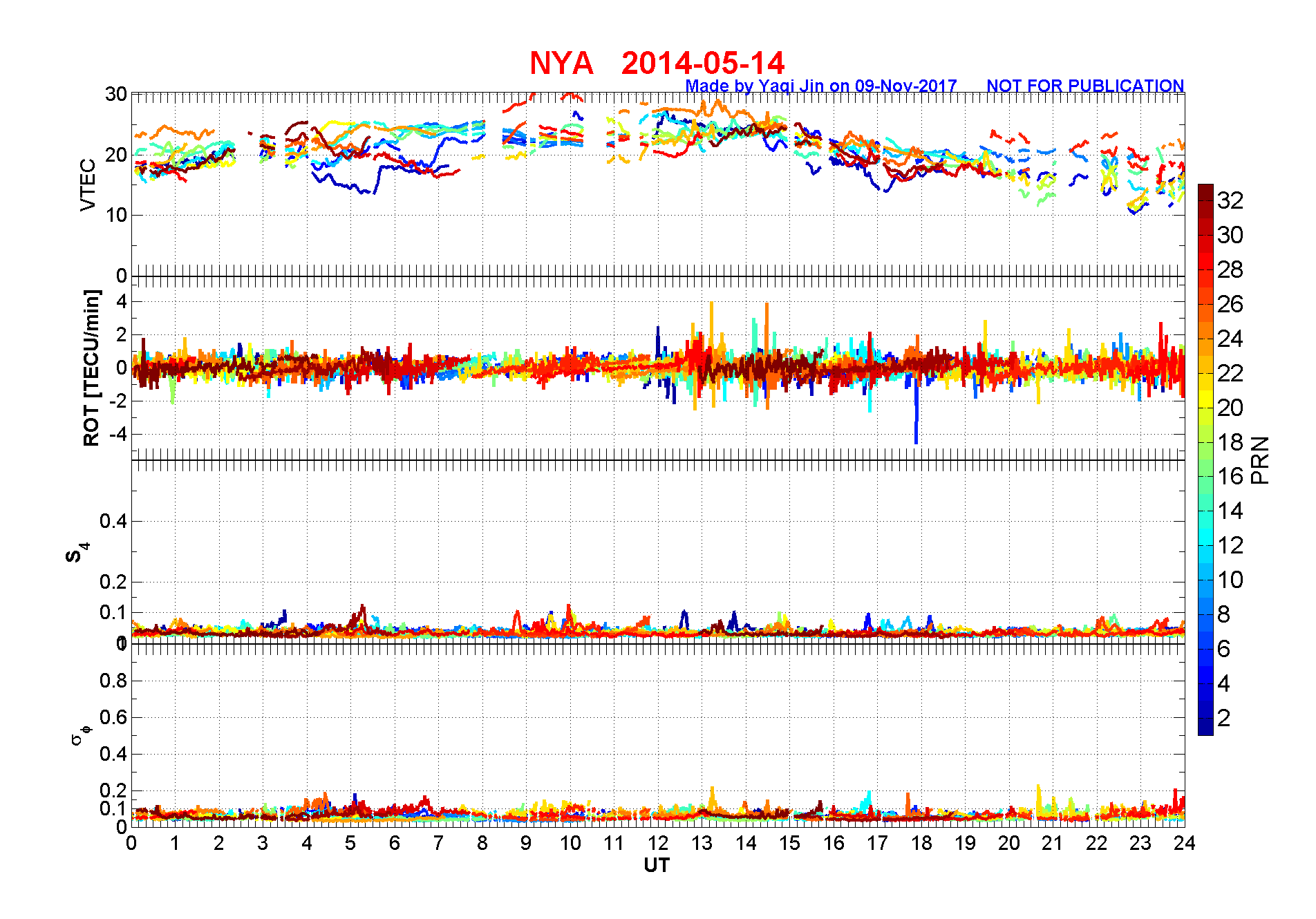1316x919 pixels.
Task: Click the PRN colorbar near value 32
Action: click(1205, 200)
